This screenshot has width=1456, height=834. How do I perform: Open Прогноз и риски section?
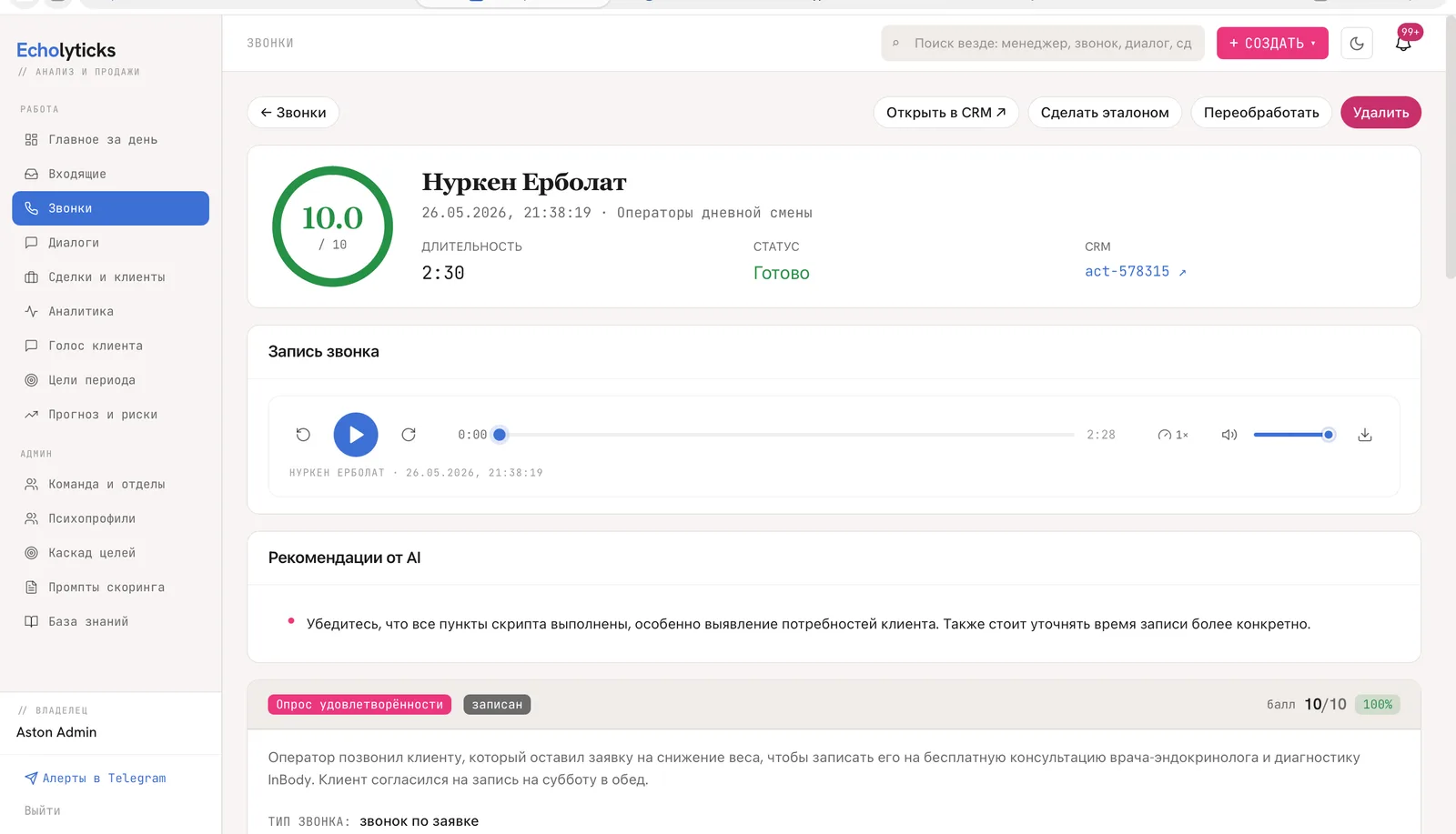point(110,415)
